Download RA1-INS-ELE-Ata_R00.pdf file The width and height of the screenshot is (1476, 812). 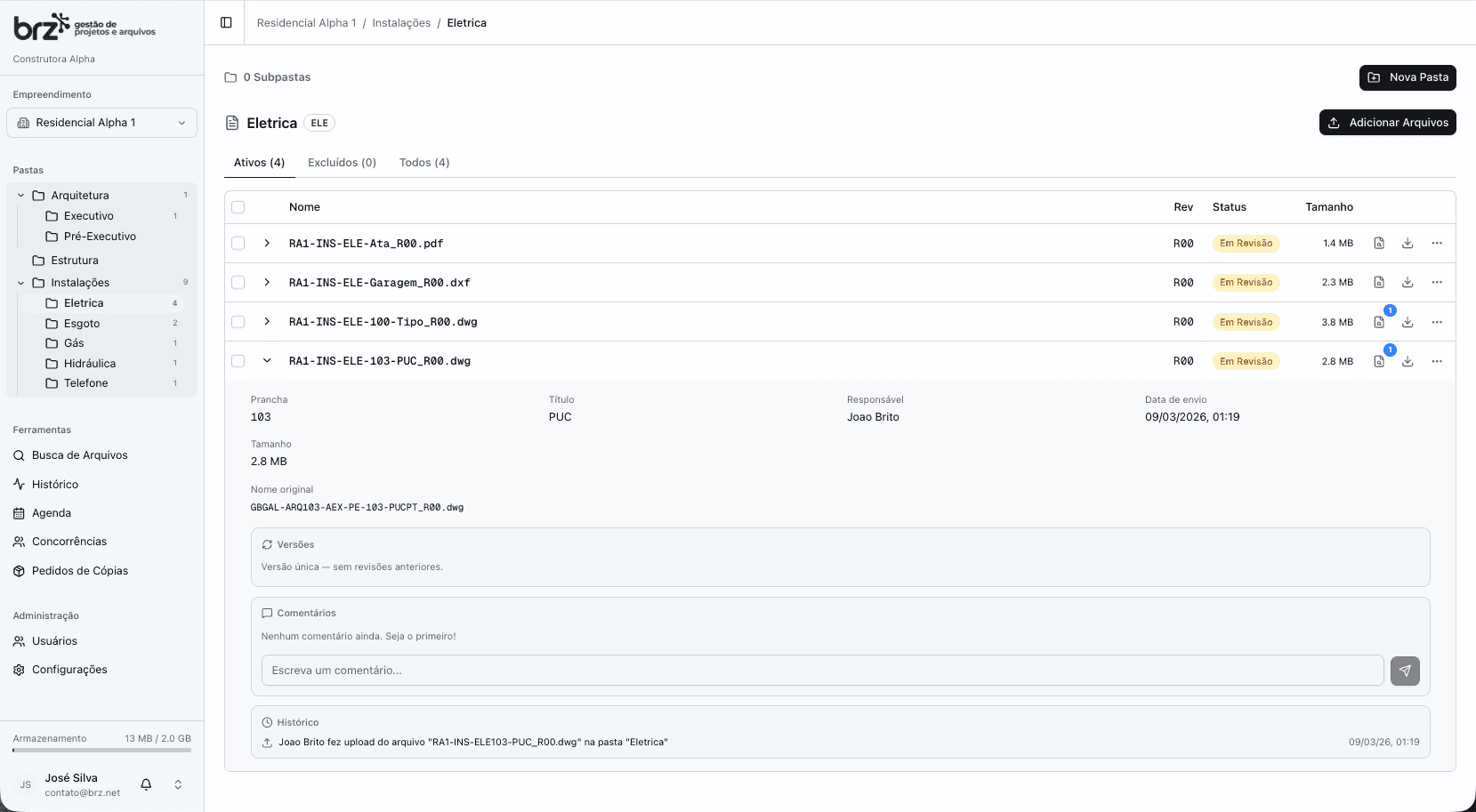point(1407,244)
